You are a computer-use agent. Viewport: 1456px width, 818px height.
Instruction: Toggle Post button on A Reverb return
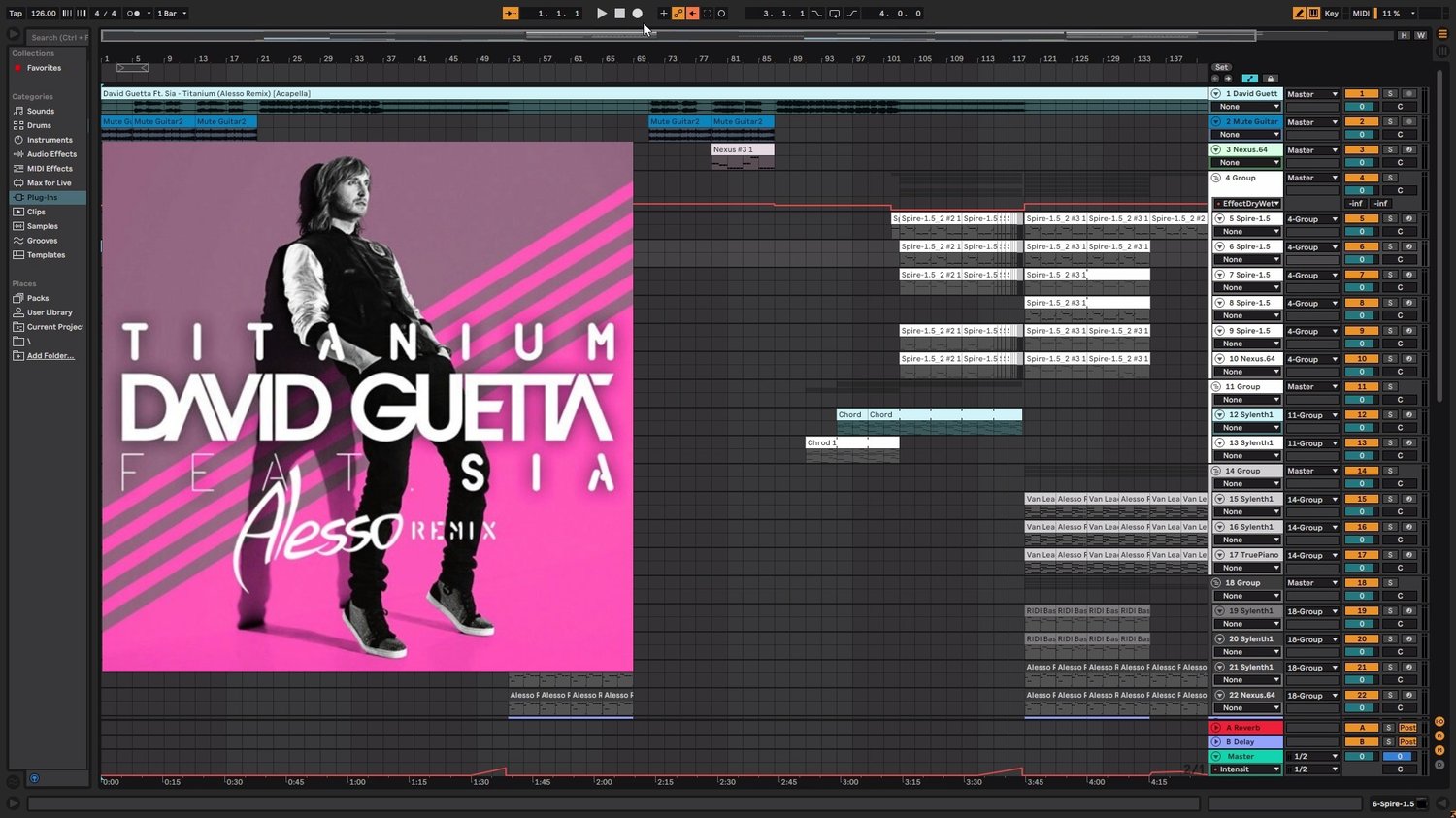click(x=1407, y=728)
